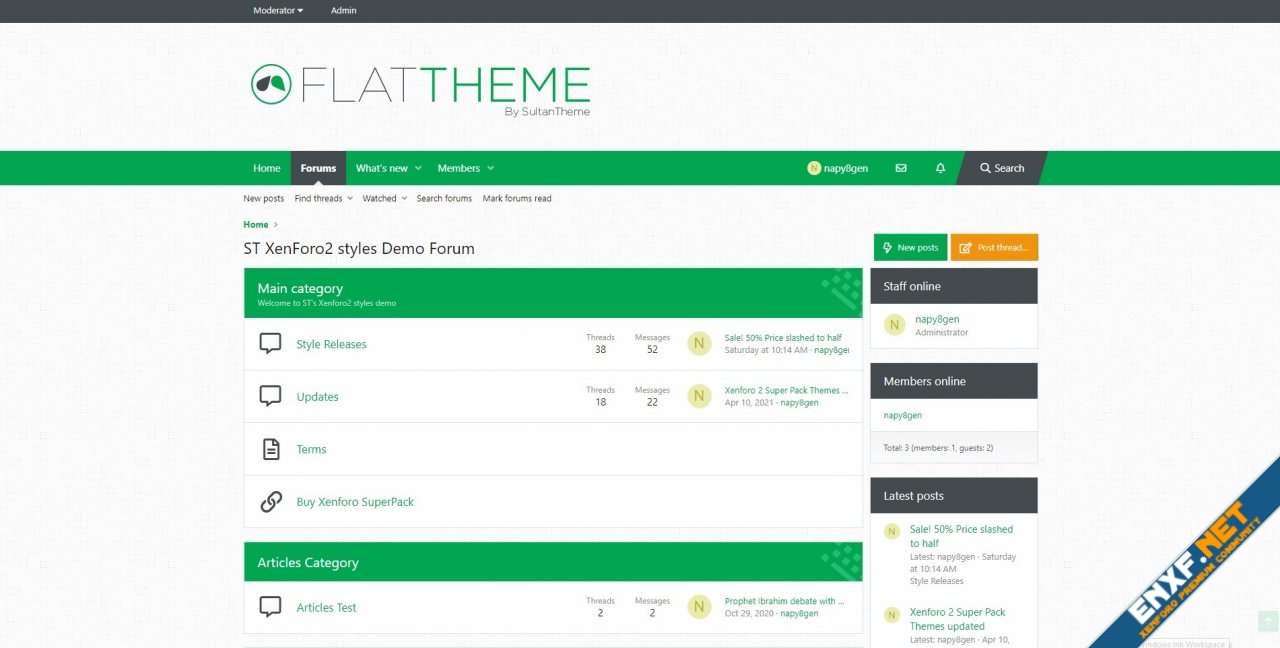Select the Forums navigation tab
The width and height of the screenshot is (1280, 648).
pos(318,168)
